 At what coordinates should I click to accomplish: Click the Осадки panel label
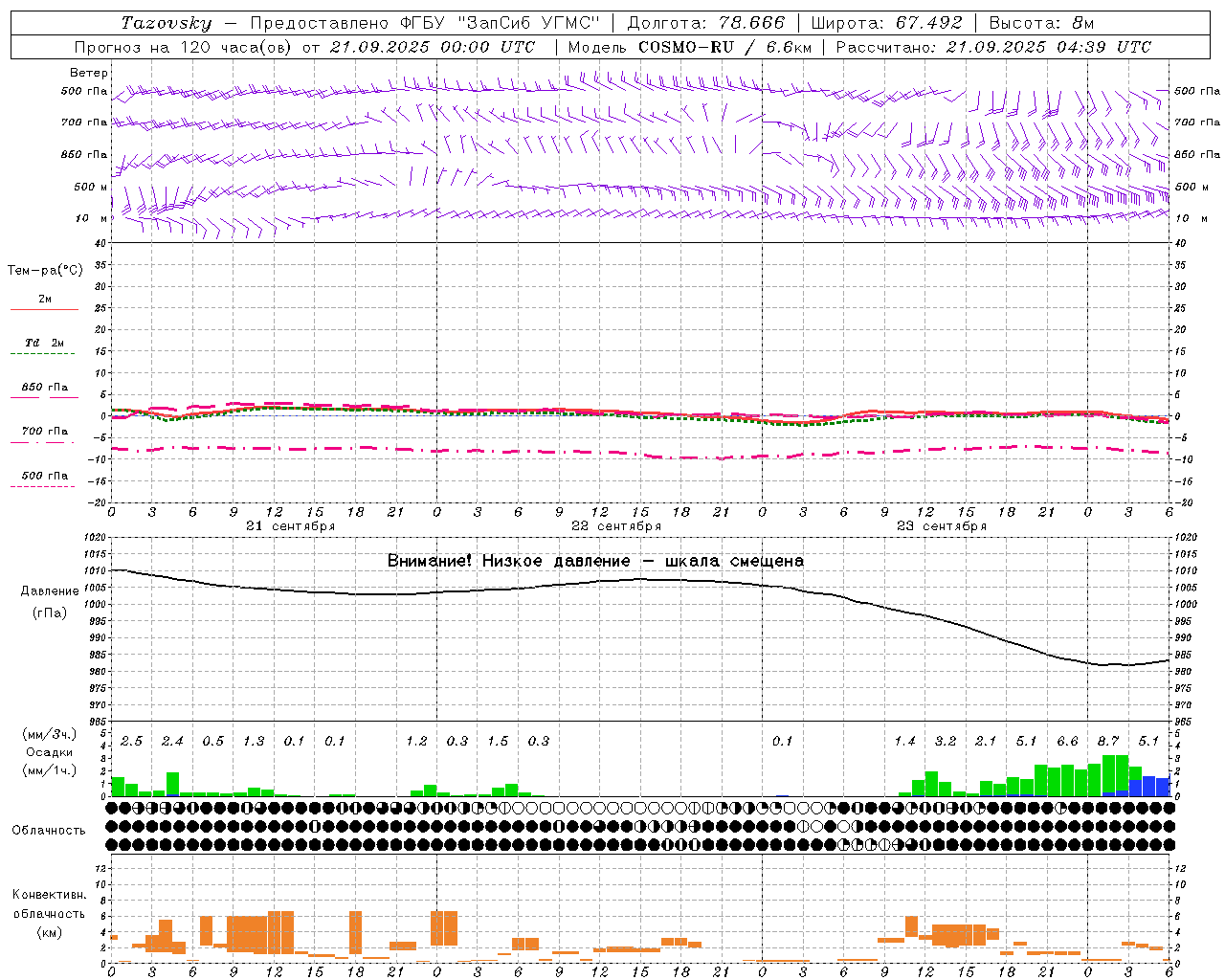pyautogui.click(x=49, y=752)
